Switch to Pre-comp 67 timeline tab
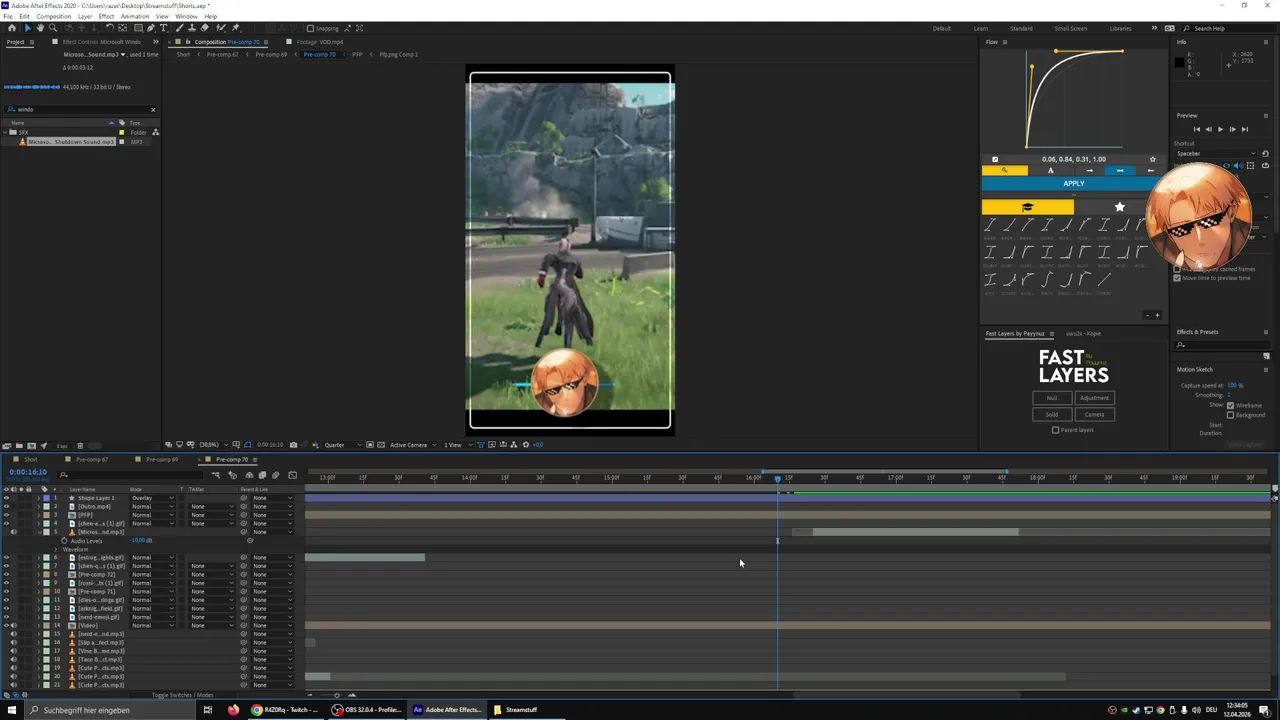Viewport: 1280px width, 720px height. [91, 460]
